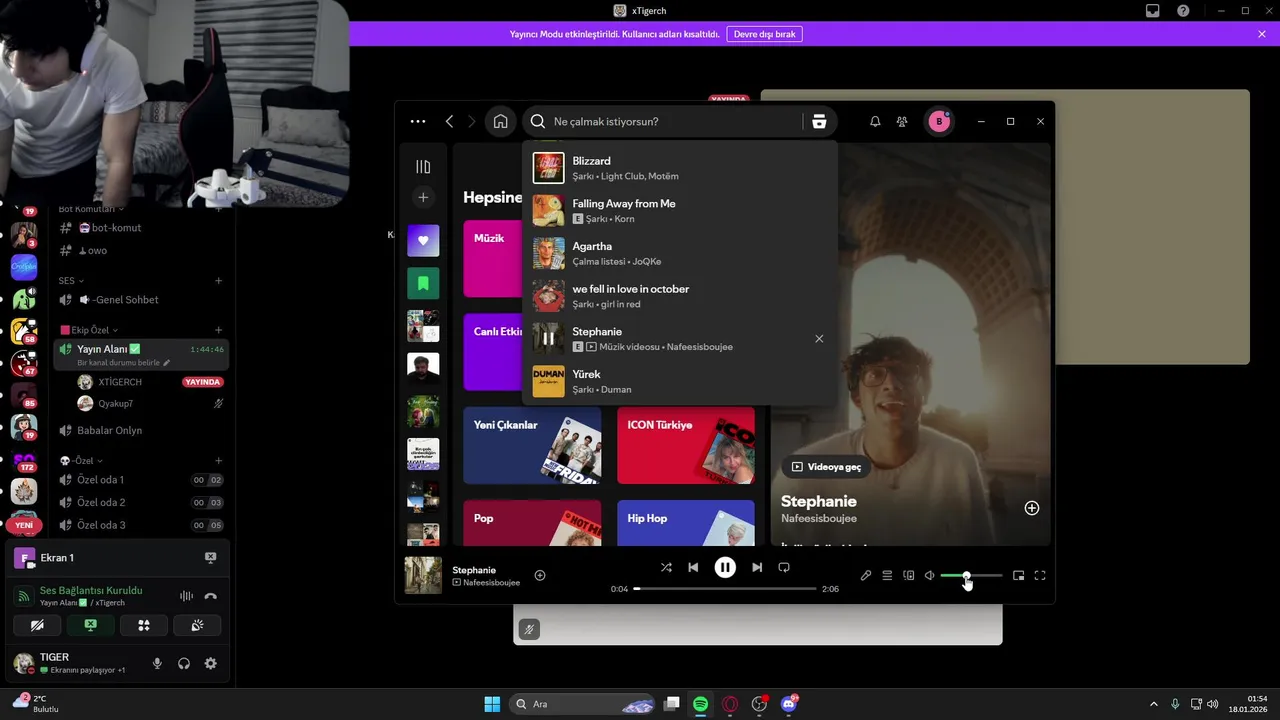Open Spotify notifications bell
Screen dimensions: 1280x720
coord(875,121)
